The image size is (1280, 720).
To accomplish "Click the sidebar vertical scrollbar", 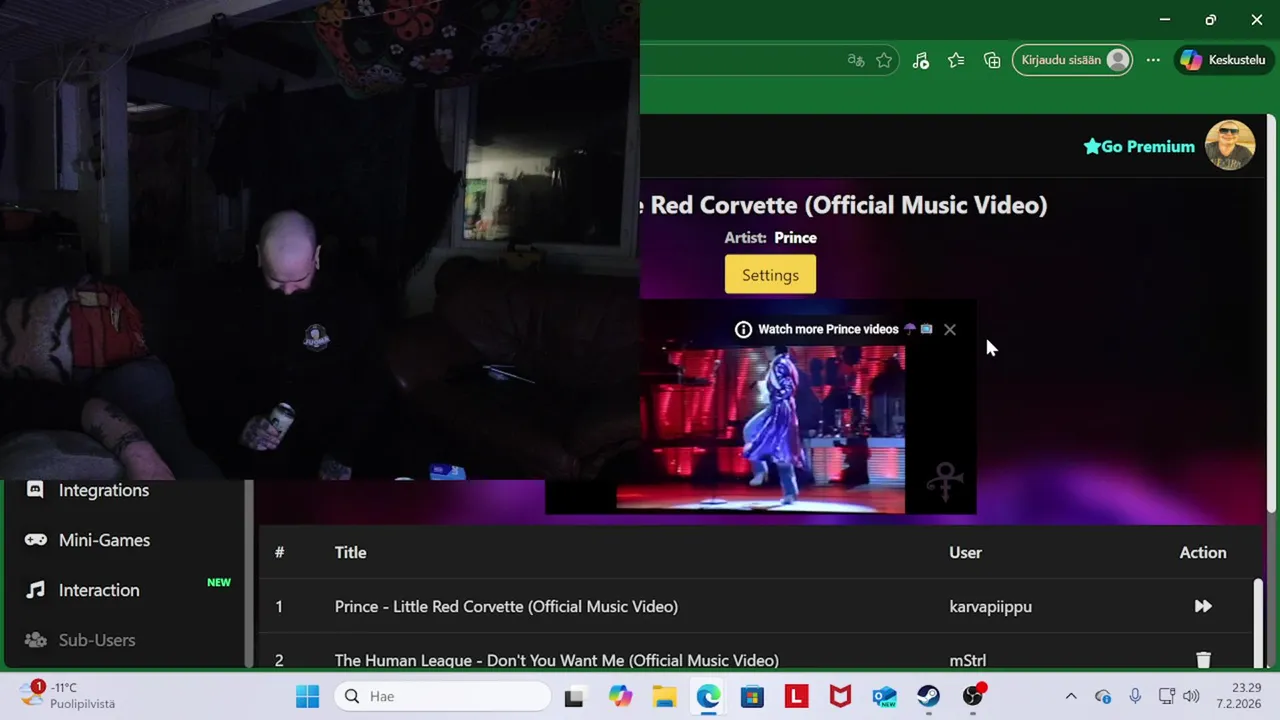I will (248, 574).
